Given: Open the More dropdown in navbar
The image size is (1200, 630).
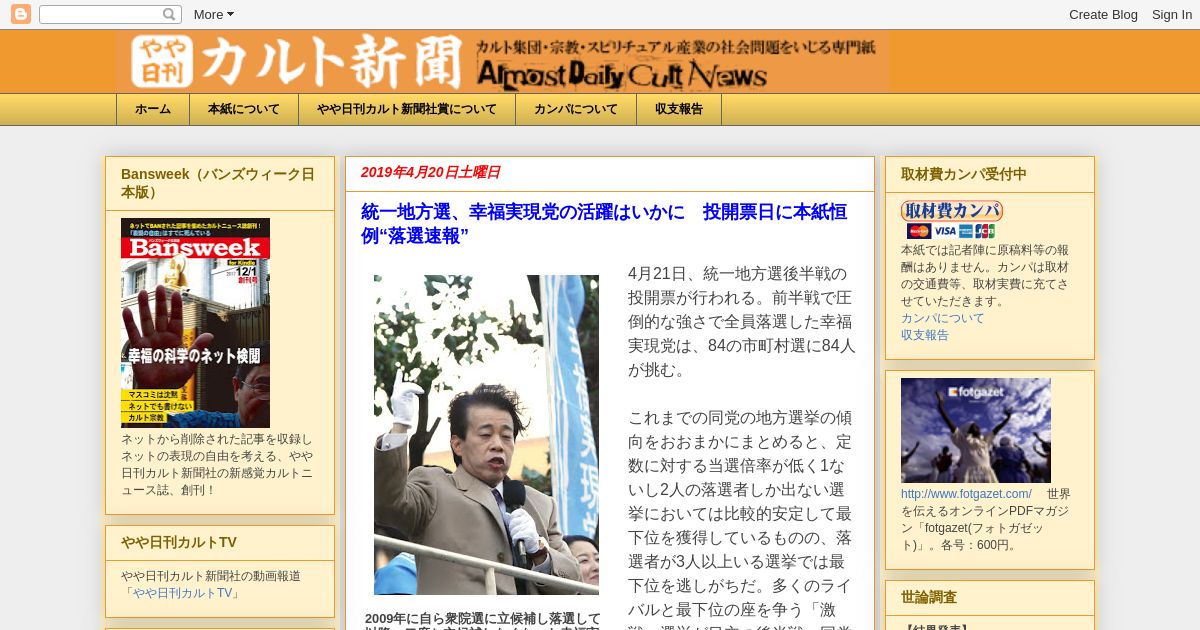Looking at the screenshot, I should click(213, 14).
